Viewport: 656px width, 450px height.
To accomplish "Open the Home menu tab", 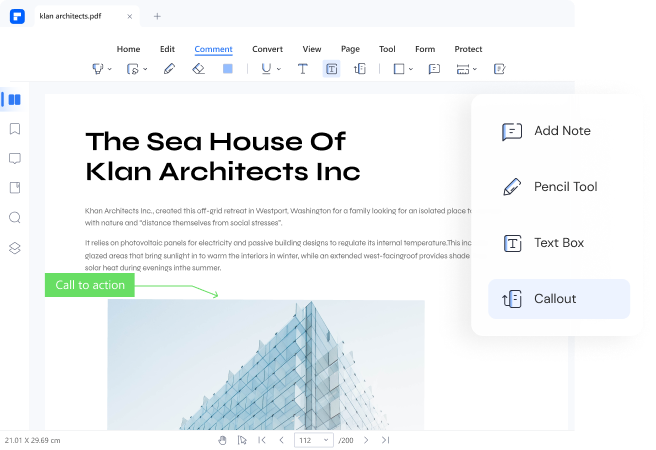I will point(128,49).
